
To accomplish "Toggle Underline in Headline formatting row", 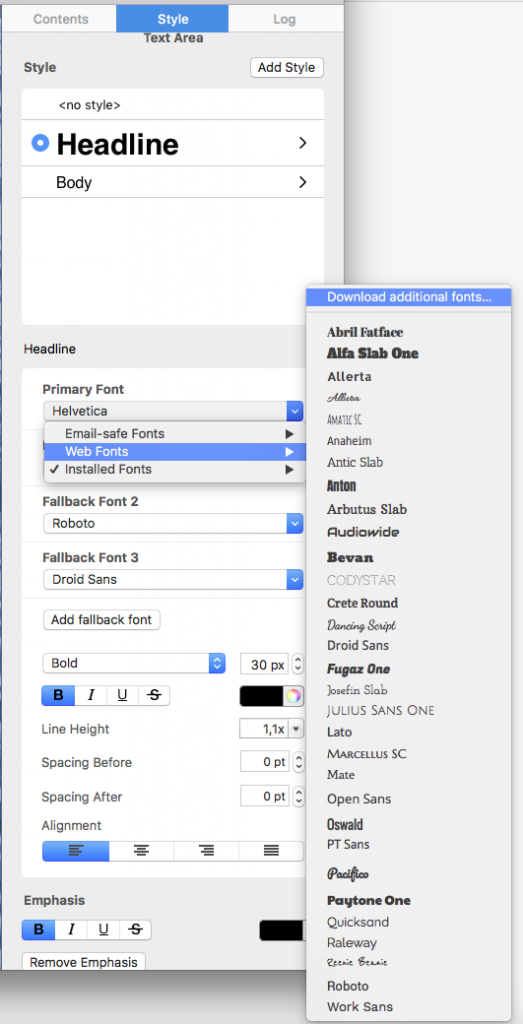I will pyautogui.click(x=122, y=696).
